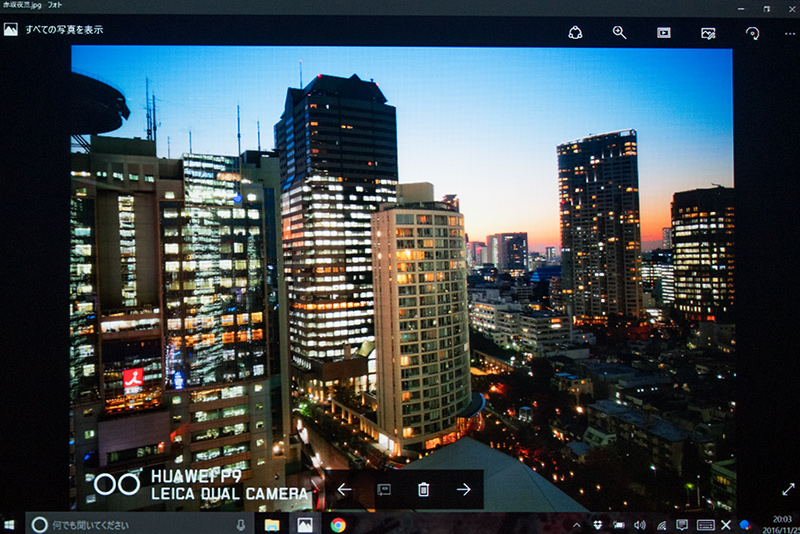
Task: Enter full screen with diagonal arrow icon
Action: 788,489
